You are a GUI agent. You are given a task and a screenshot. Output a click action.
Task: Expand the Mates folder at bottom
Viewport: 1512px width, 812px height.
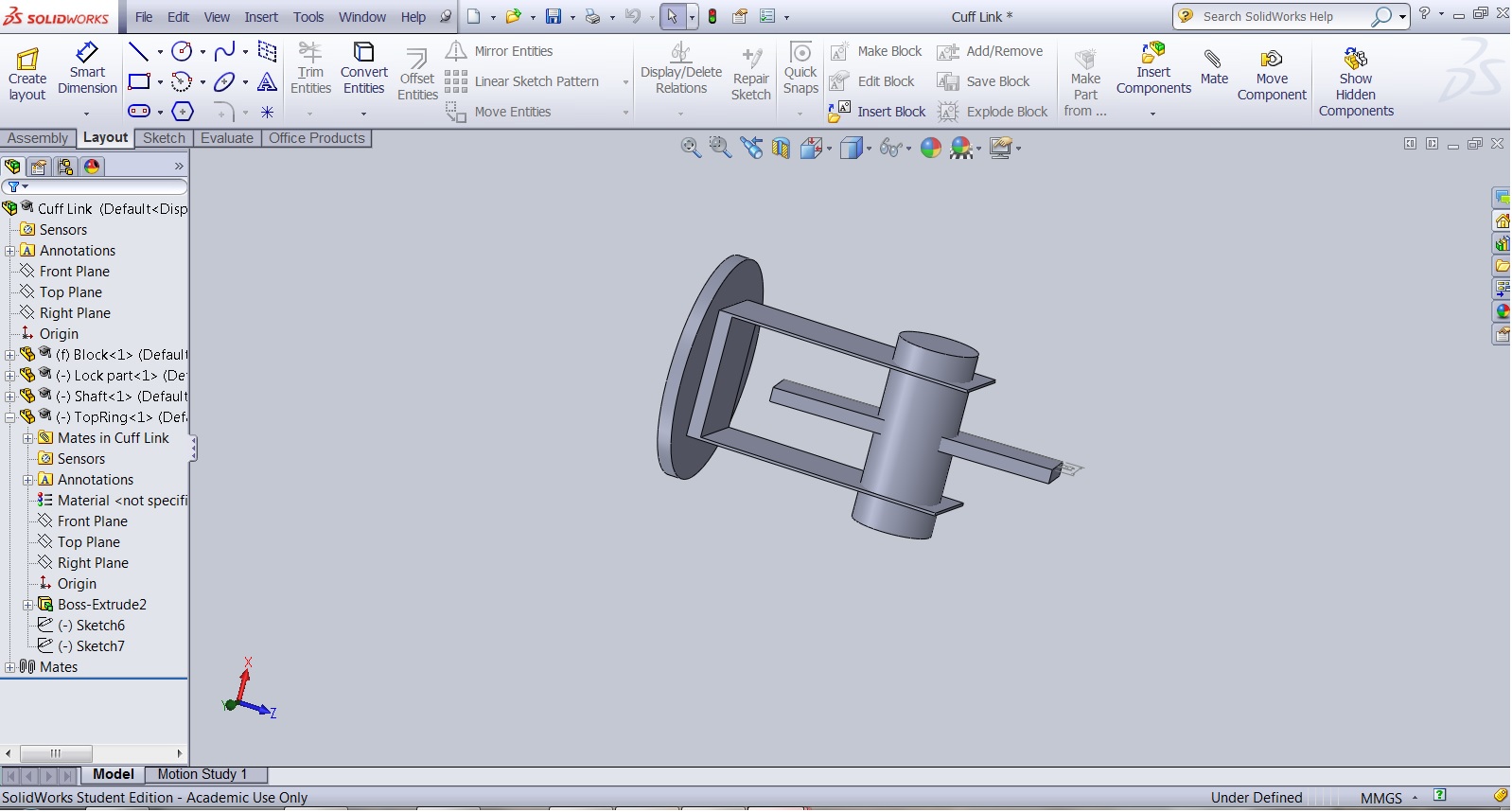click(x=9, y=667)
